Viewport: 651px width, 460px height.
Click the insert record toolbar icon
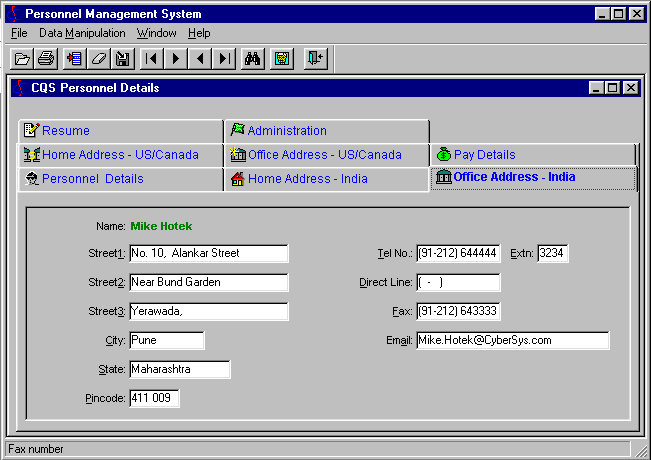tap(74, 59)
